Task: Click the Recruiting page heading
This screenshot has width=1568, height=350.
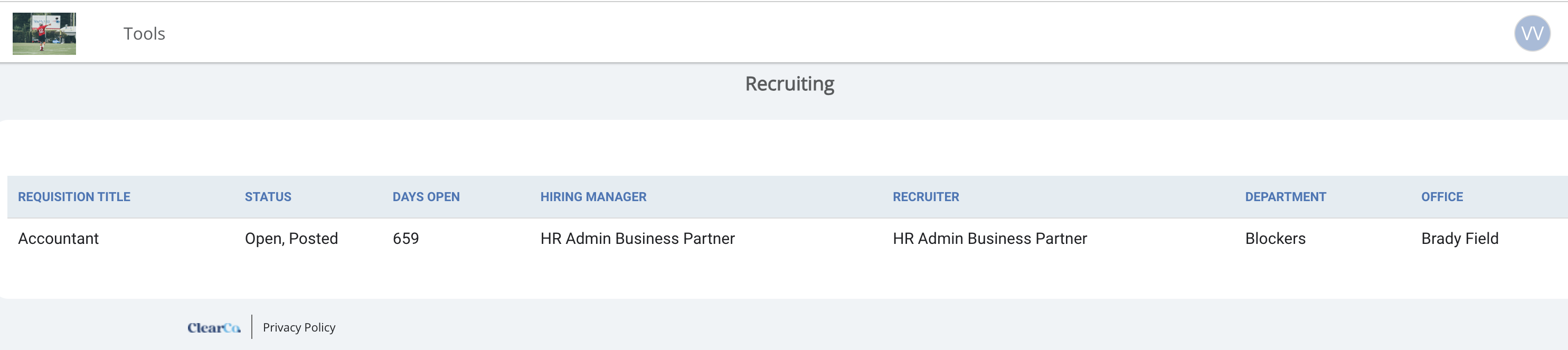Action: pyautogui.click(x=789, y=84)
